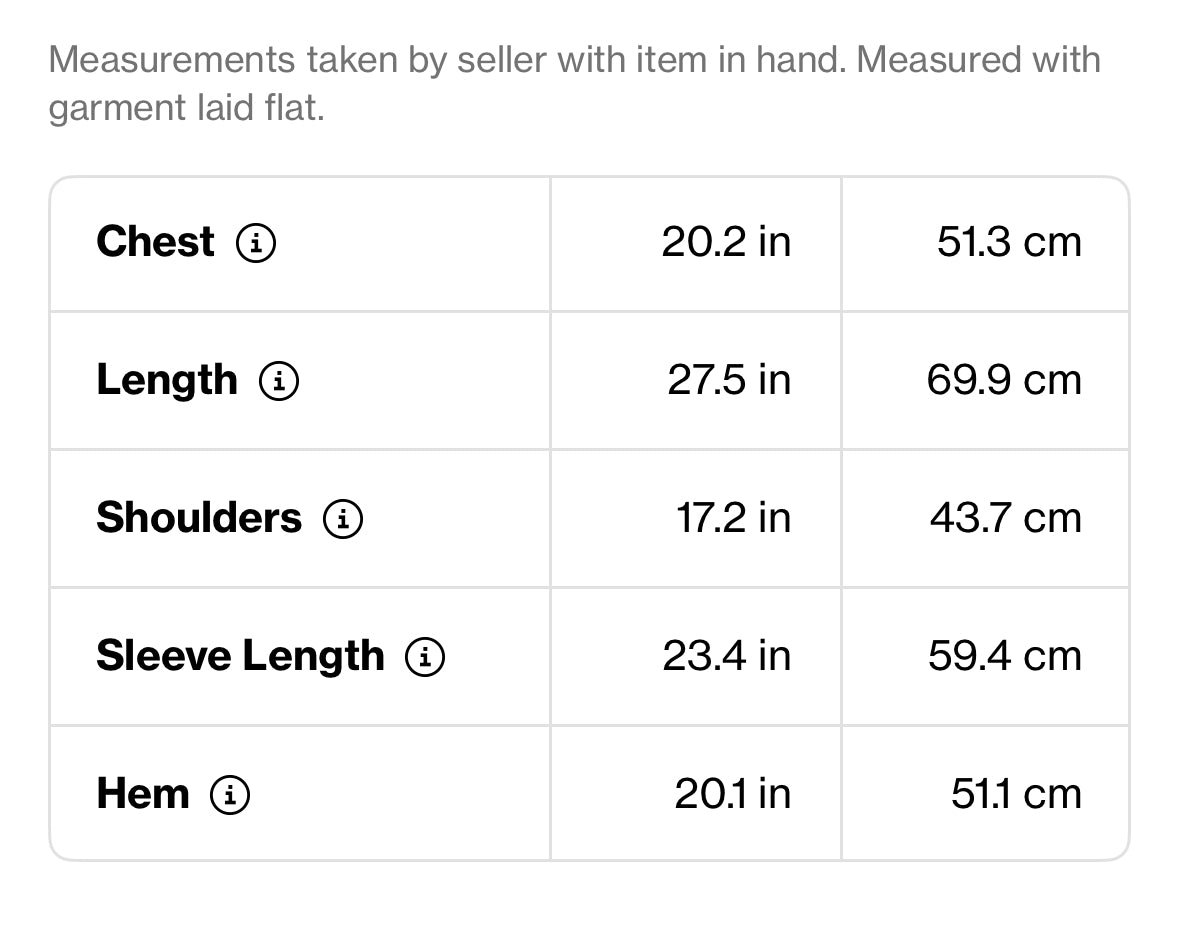Select the 20.1 in hem value
The width and height of the screenshot is (1179, 933).
click(x=733, y=794)
